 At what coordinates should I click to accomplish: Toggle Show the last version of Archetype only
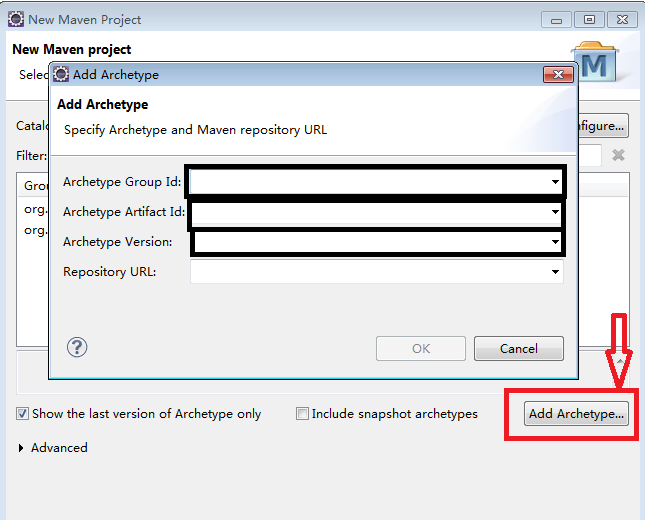point(23,414)
